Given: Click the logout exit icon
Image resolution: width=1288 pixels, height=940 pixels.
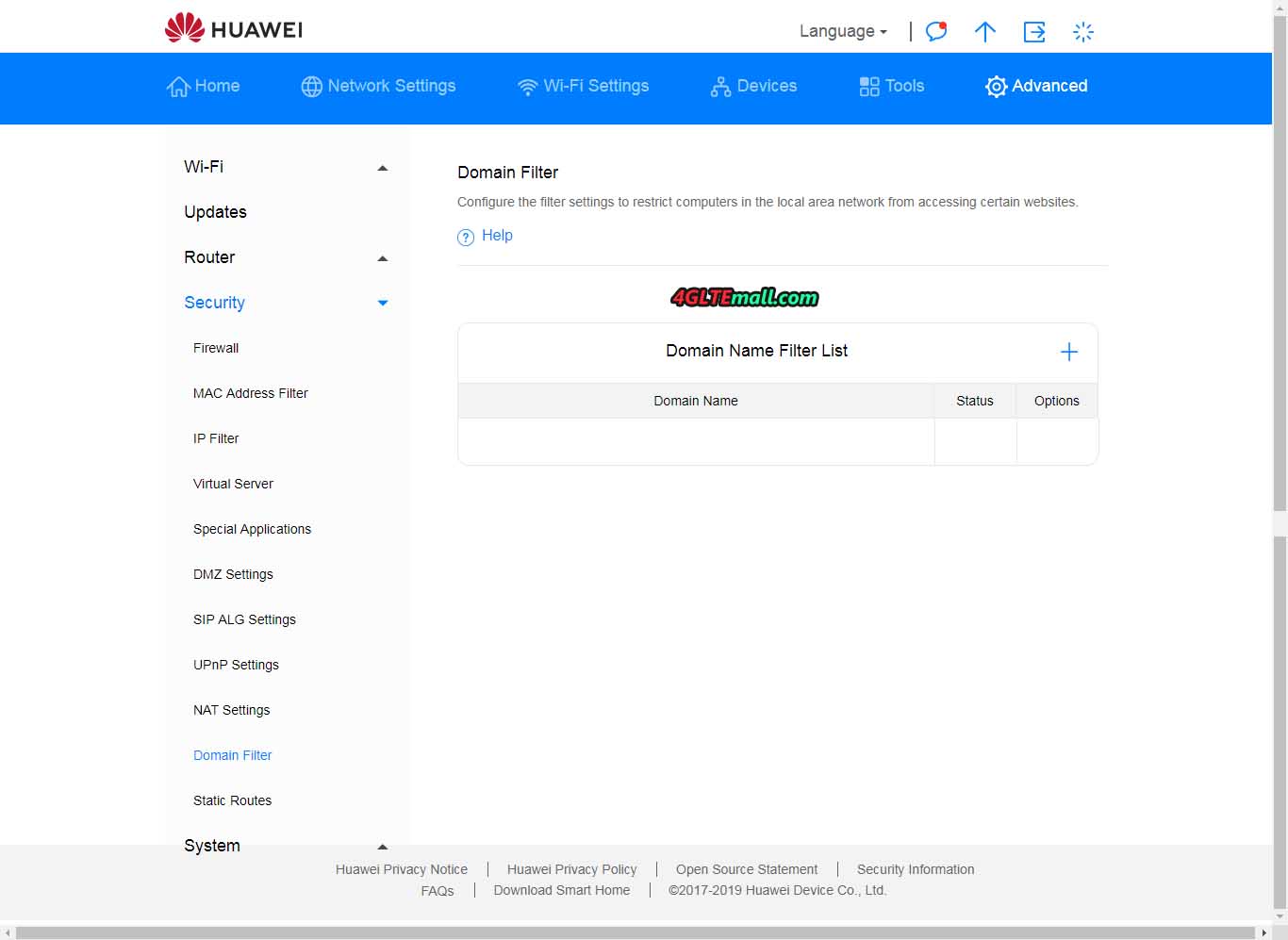Looking at the screenshot, I should click(x=1034, y=32).
